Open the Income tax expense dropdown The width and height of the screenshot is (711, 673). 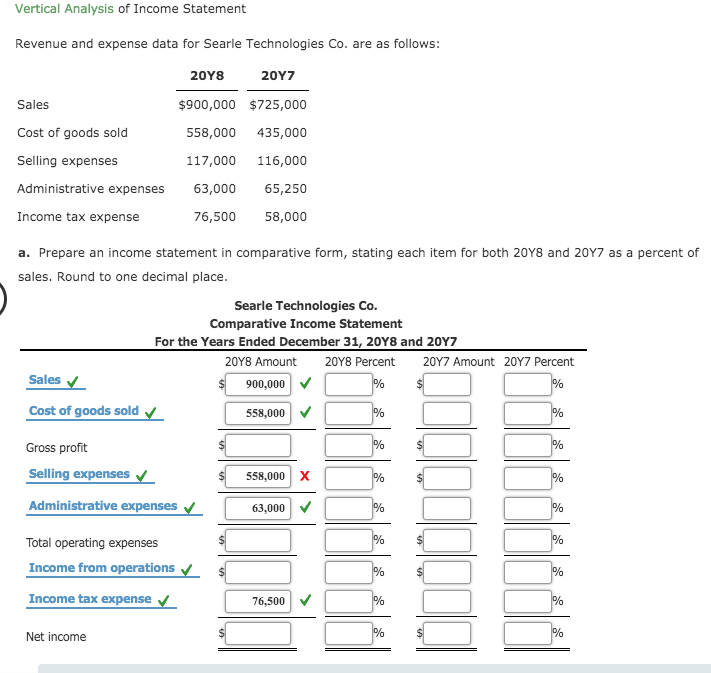tap(102, 600)
